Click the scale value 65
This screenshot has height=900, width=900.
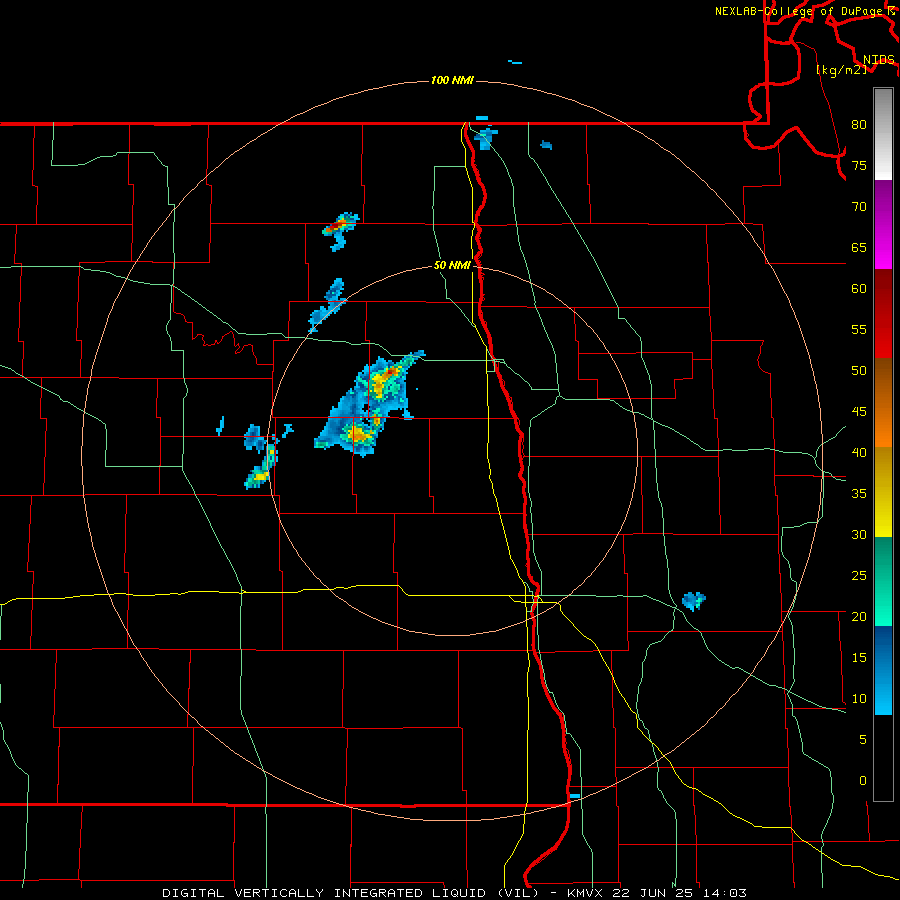tap(859, 248)
